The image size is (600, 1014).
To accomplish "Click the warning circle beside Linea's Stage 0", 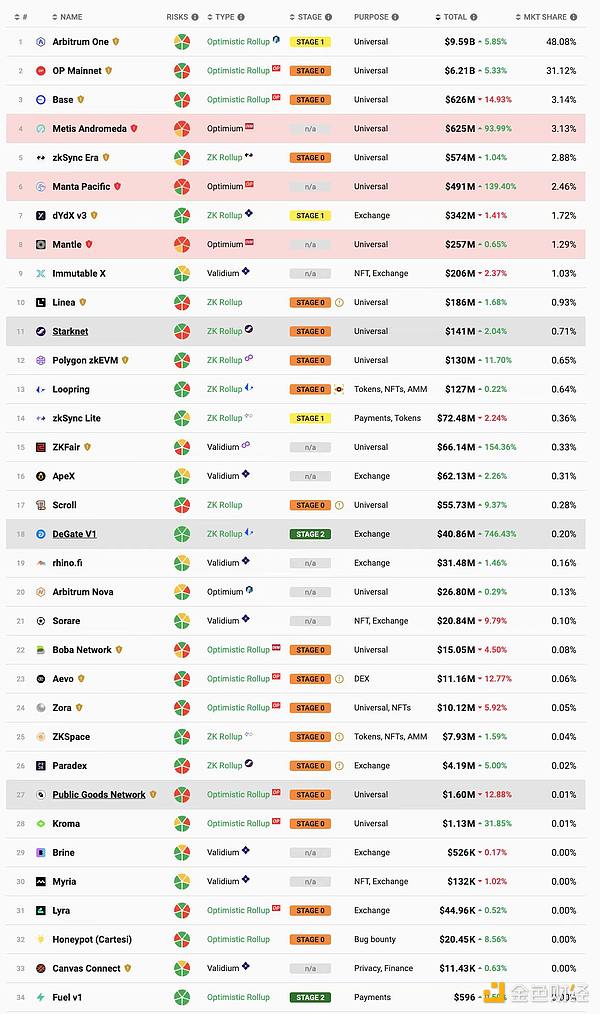I will click(x=339, y=303).
